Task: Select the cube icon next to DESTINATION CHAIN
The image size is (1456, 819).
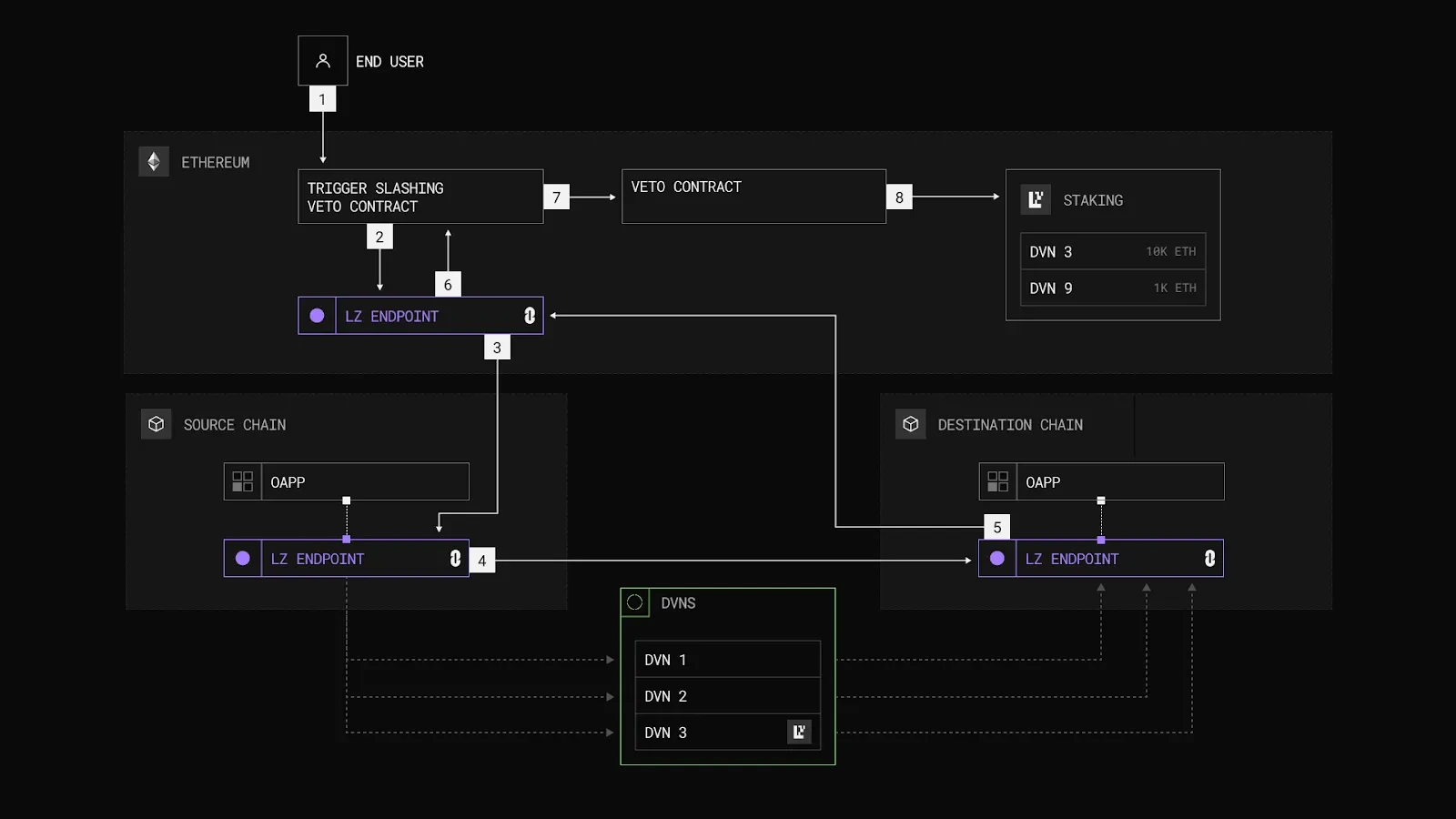Action: pyautogui.click(x=910, y=423)
